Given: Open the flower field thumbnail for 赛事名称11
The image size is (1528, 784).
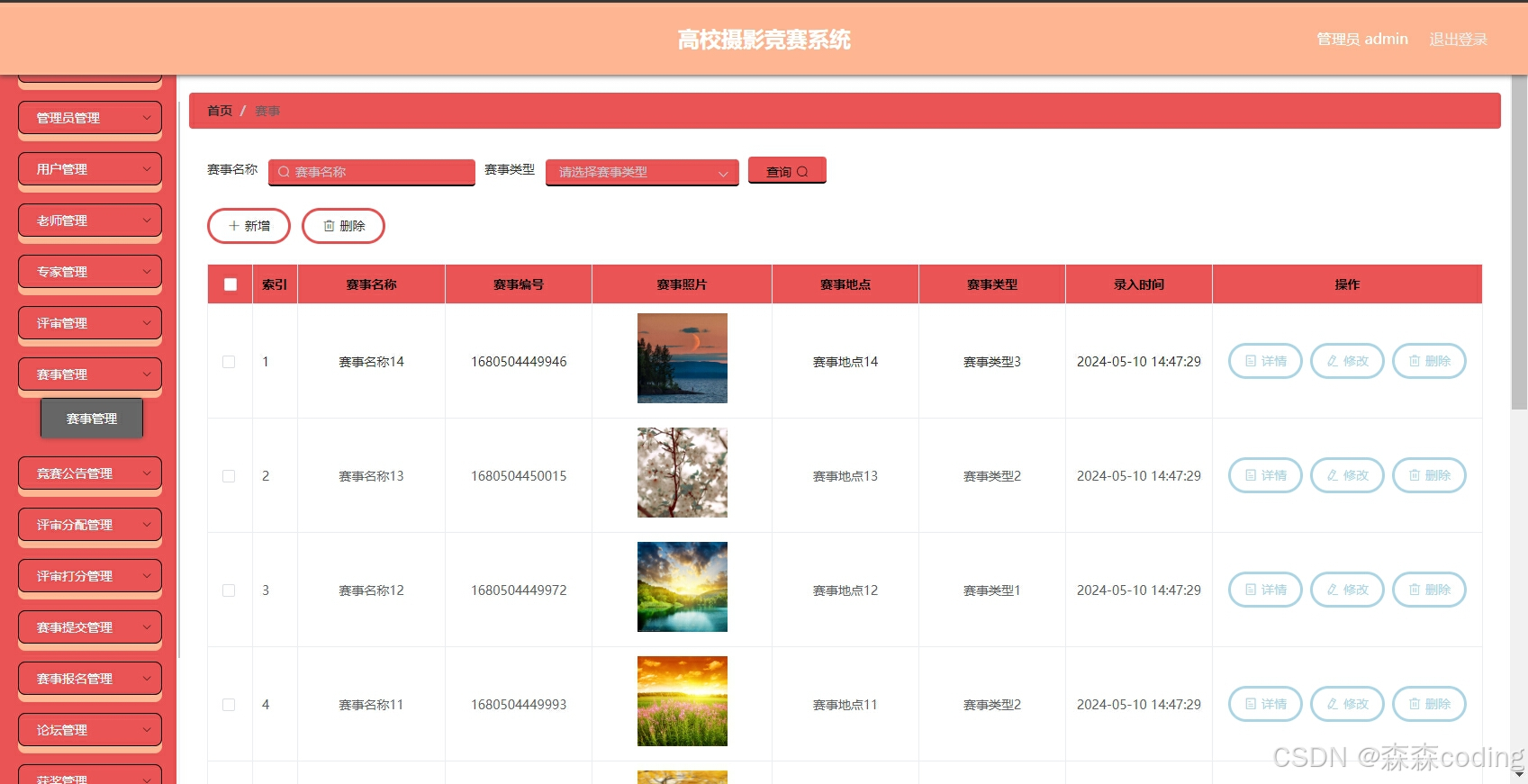Looking at the screenshot, I should point(682,701).
